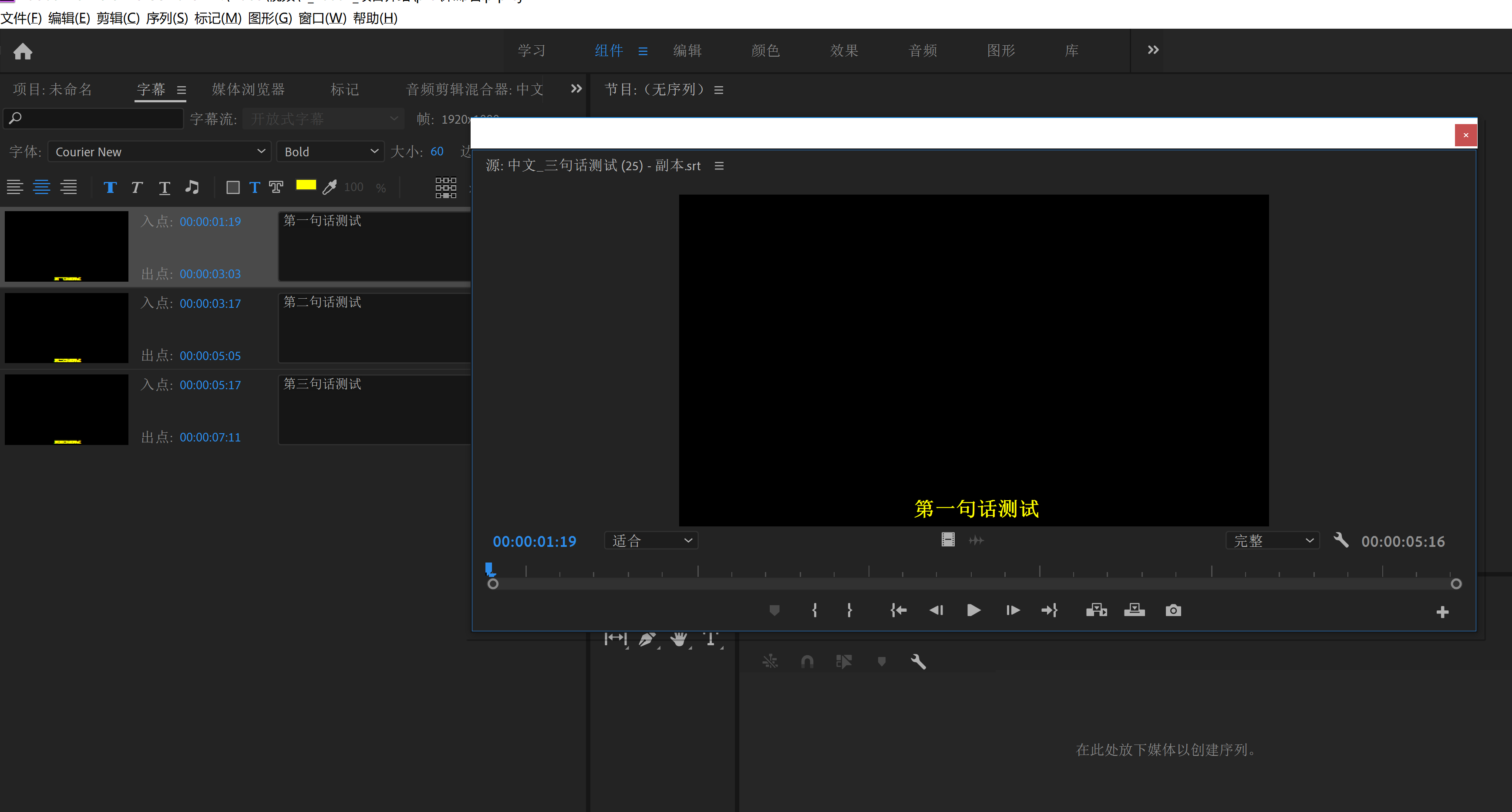Open zoom level Fit dropdown
The width and height of the screenshot is (1512, 812).
click(x=651, y=541)
